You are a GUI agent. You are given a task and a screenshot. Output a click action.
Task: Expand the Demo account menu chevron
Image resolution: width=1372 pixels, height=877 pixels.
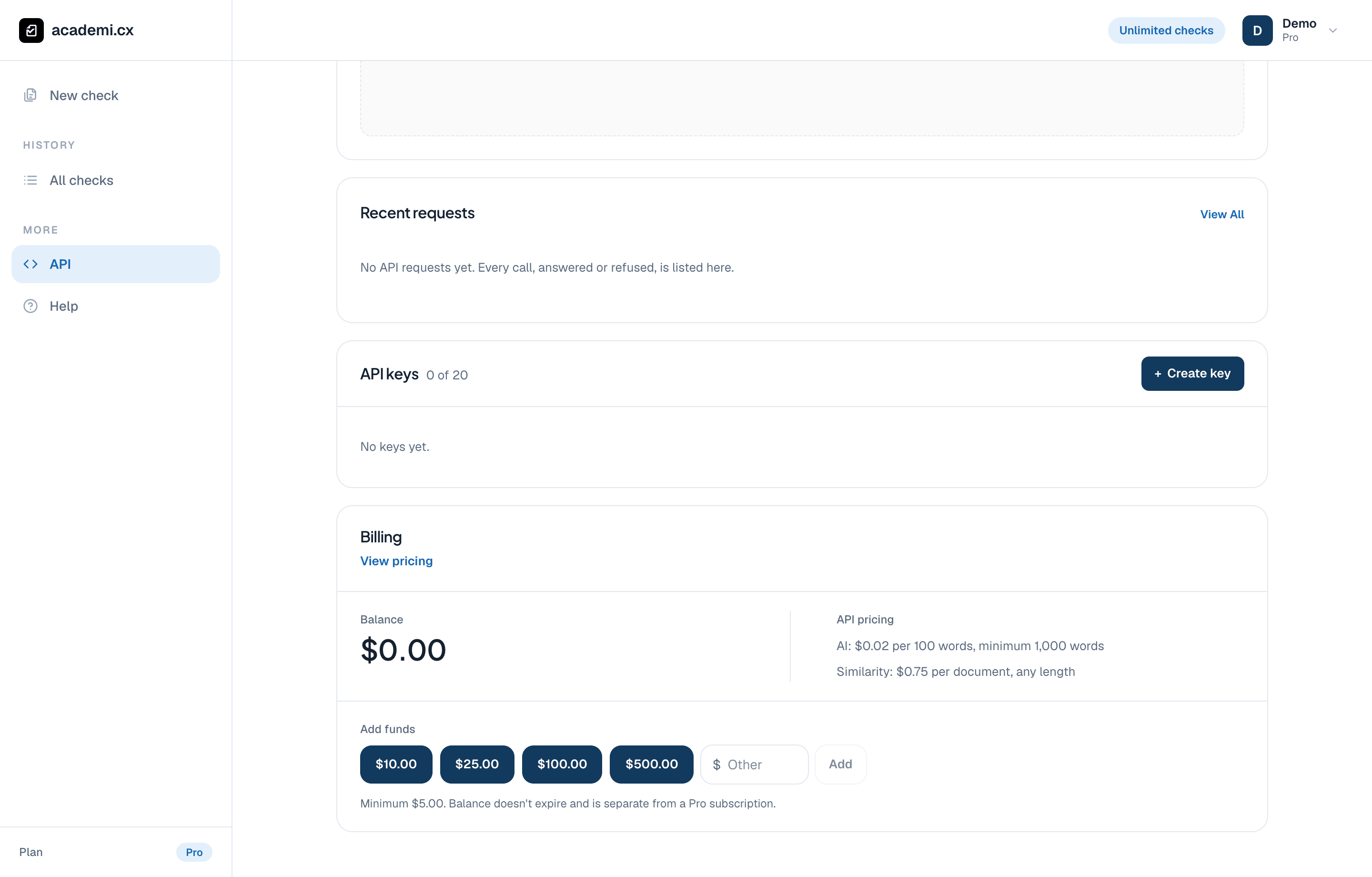click(x=1332, y=30)
